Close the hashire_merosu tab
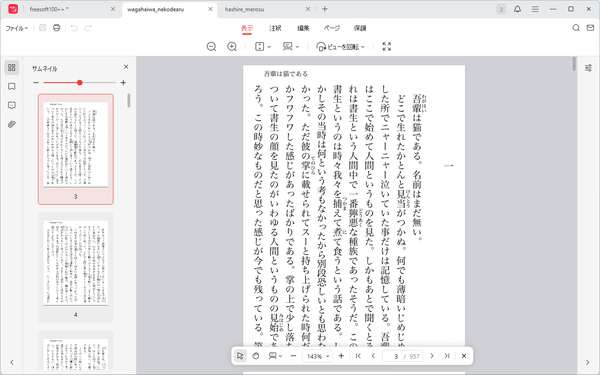This screenshot has width=600, height=375. pos(308,9)
